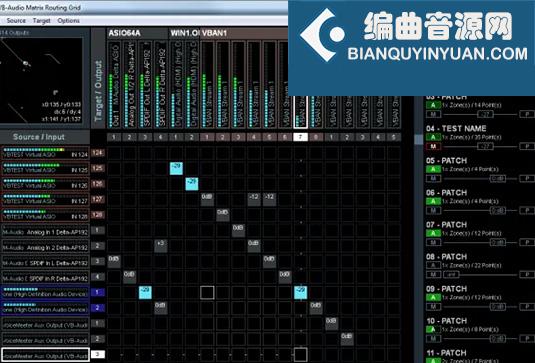Click the blue index badge 1 of High Definition Audio

98,292
